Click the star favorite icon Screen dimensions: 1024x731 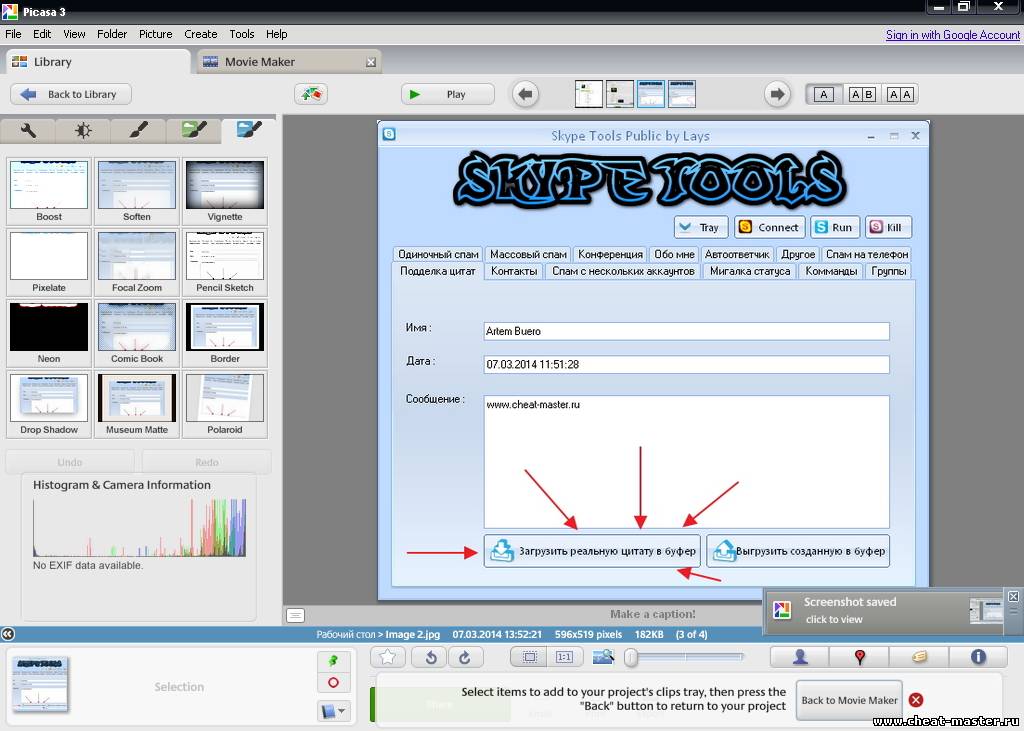(x=388, y=657)
